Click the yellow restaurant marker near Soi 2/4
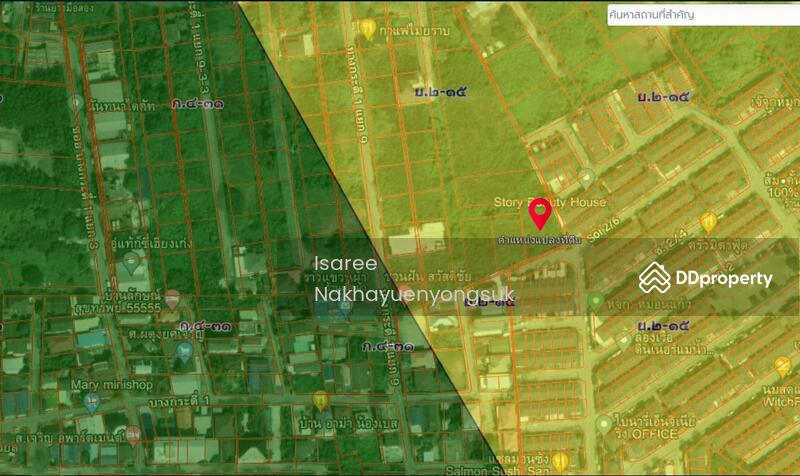800x476 pixels. (x=709, y=222)
